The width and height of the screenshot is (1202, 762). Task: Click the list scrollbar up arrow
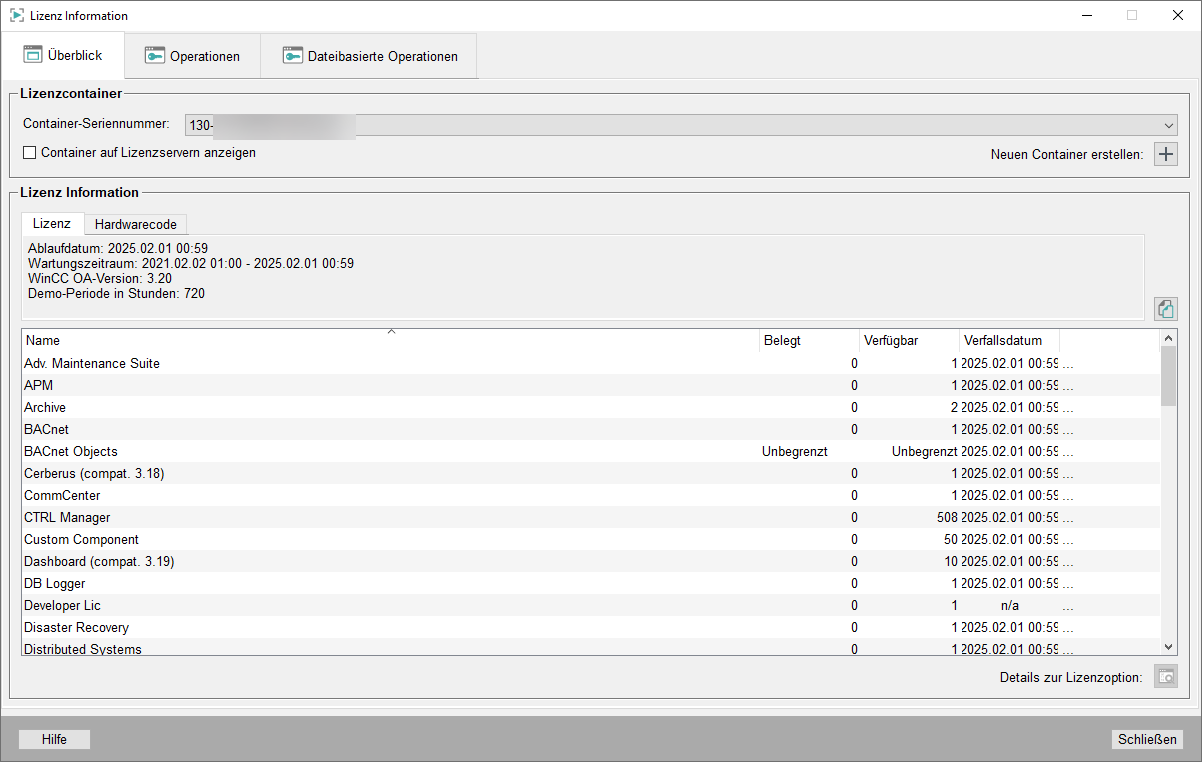(x=1169, y=339)
